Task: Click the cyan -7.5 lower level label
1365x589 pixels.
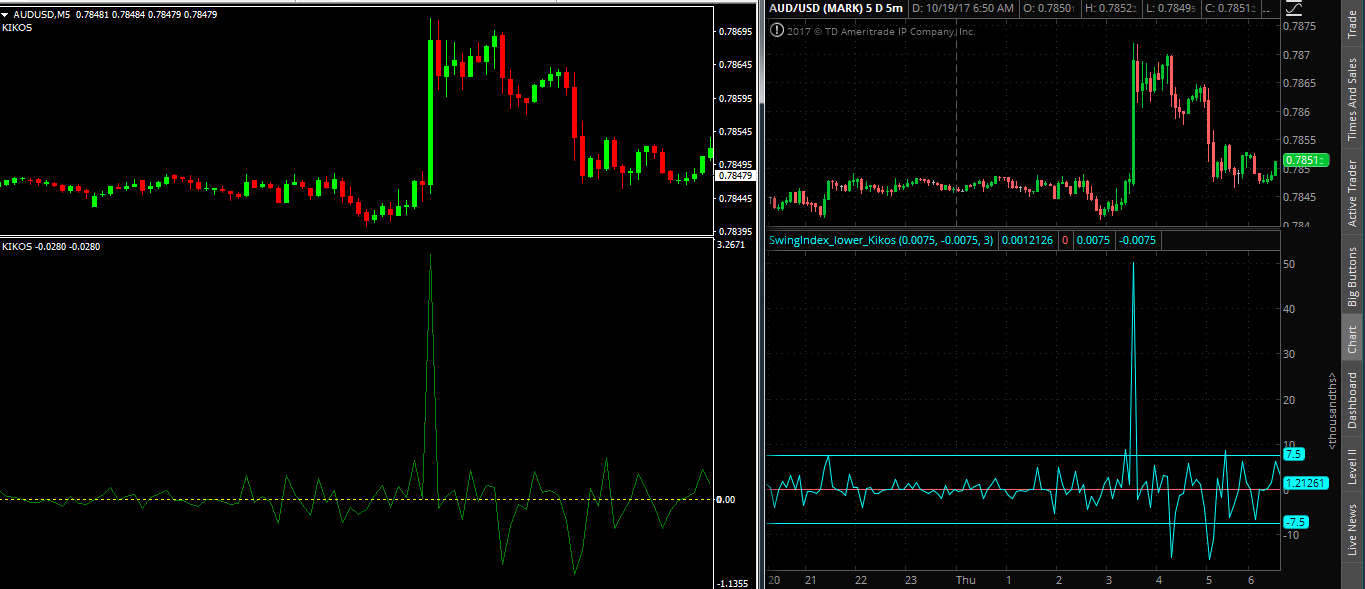Action: [x=1295, y=522]
